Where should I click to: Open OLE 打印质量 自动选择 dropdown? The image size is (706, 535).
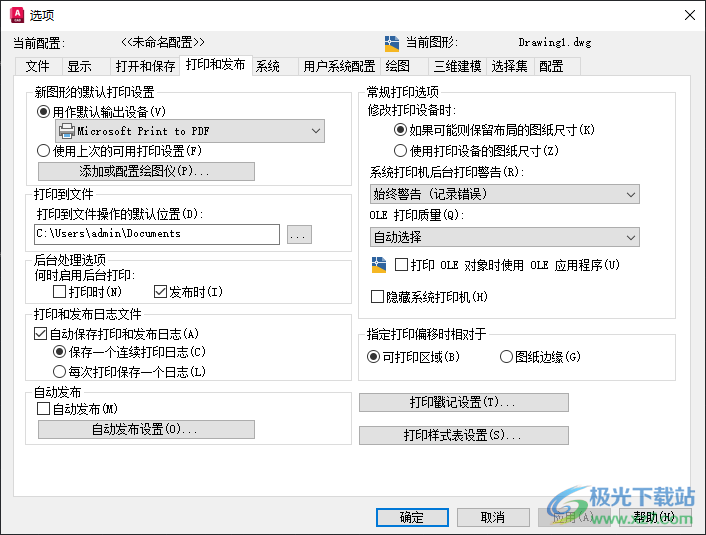pyautogui.click(x=504, y=237)
